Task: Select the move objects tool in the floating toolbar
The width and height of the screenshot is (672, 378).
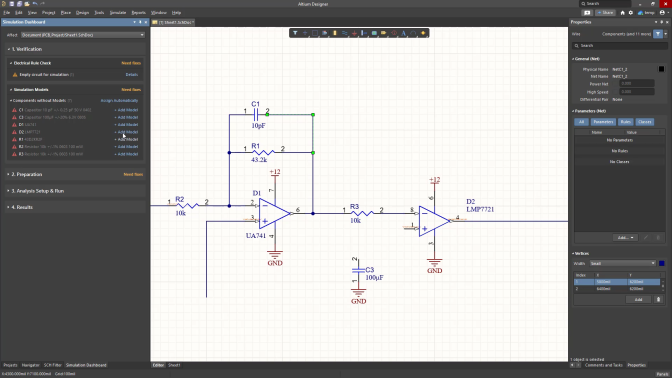Action: tap(305, 33)
